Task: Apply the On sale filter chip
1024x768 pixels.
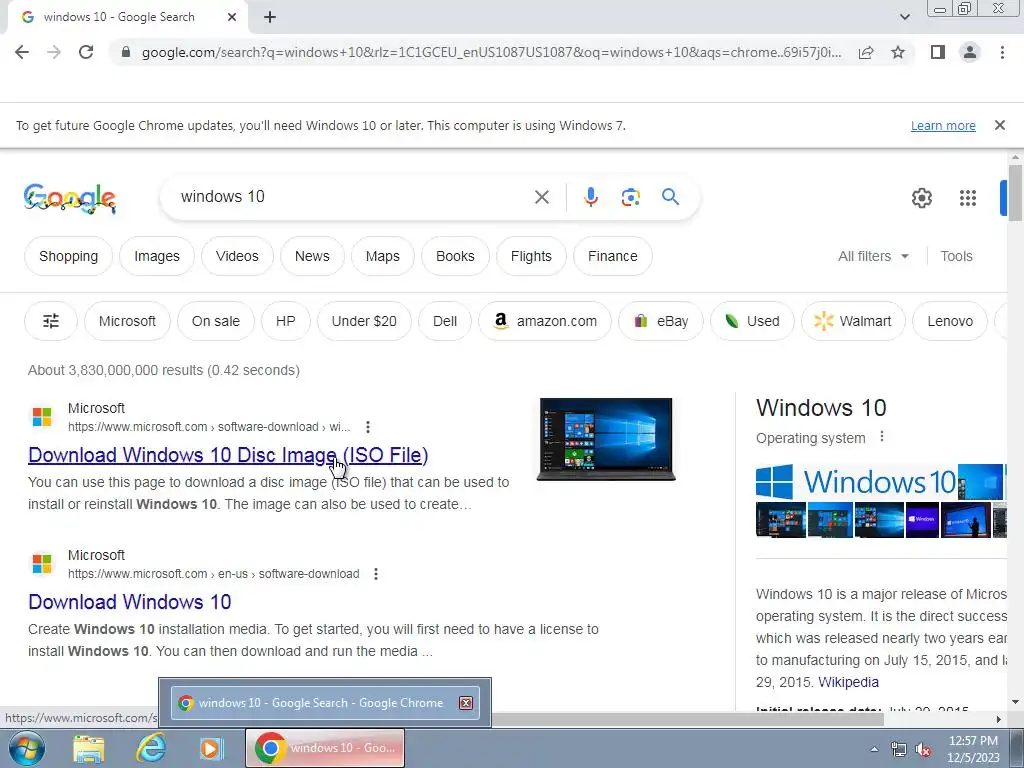Action: 216,321
